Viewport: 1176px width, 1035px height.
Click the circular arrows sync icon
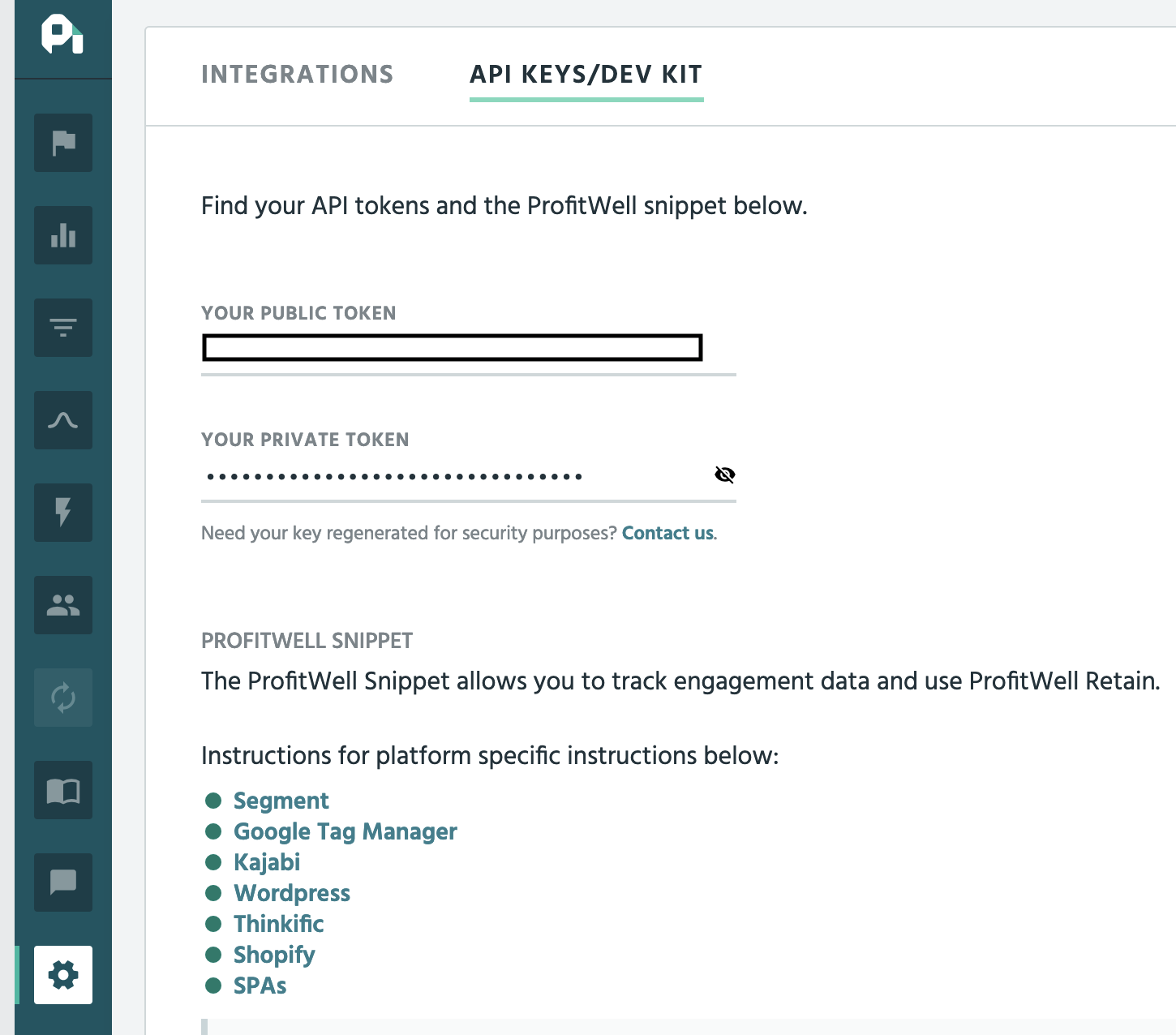point(63,698)
